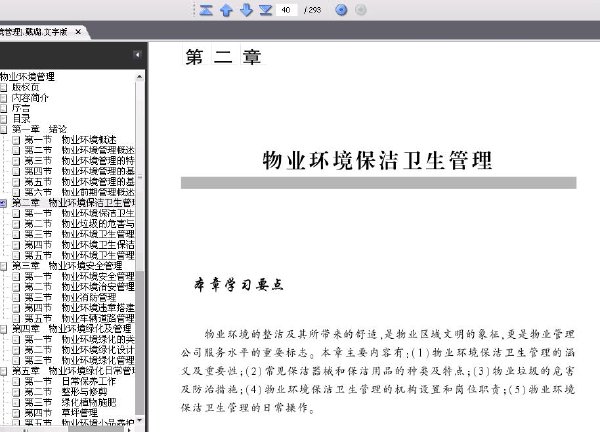600x432 pixels.
Task: Click the page number field showing 40
Action: point(286,10)
